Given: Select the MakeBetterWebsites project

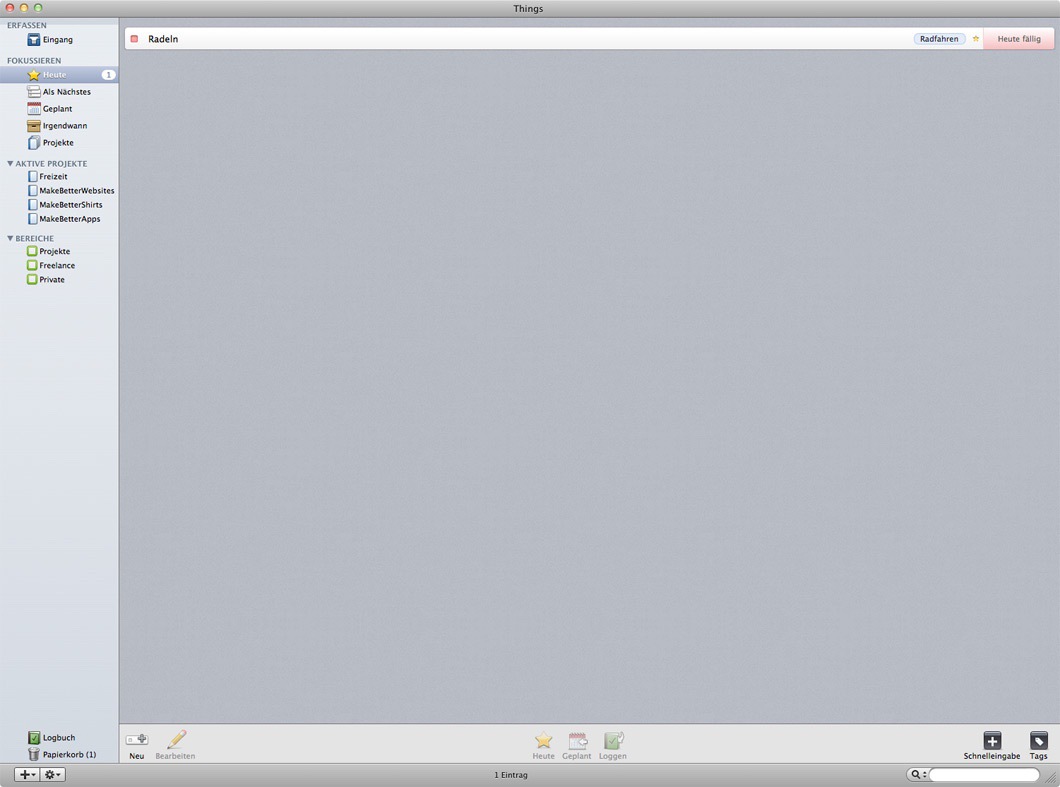Looking at the screenshot, I should click(x=71, y=191).
